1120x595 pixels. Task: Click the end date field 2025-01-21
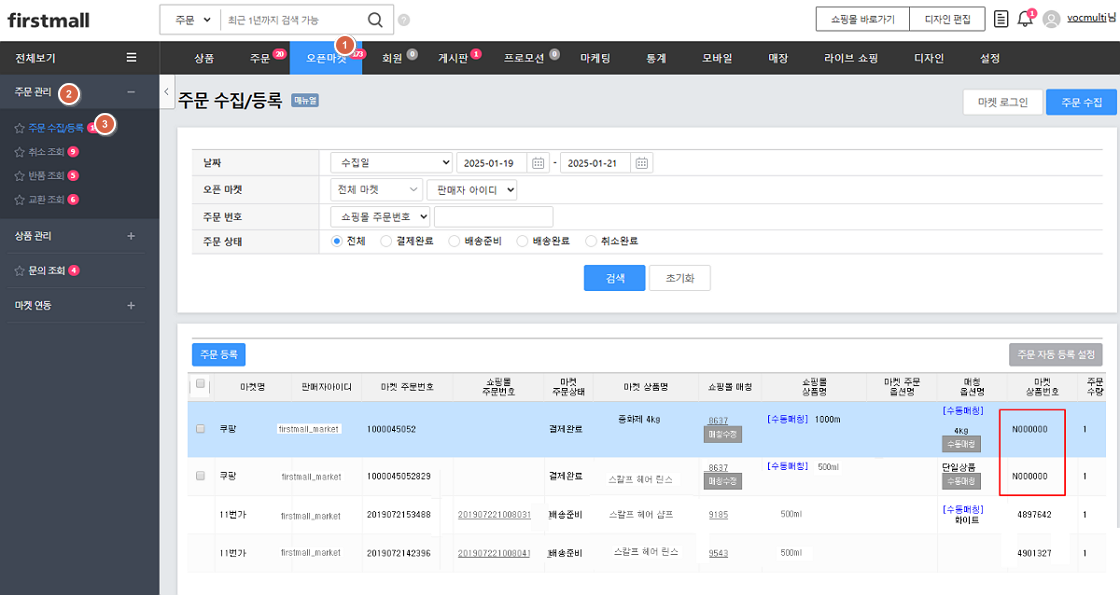pyautogui.click(x=596, y=163)
